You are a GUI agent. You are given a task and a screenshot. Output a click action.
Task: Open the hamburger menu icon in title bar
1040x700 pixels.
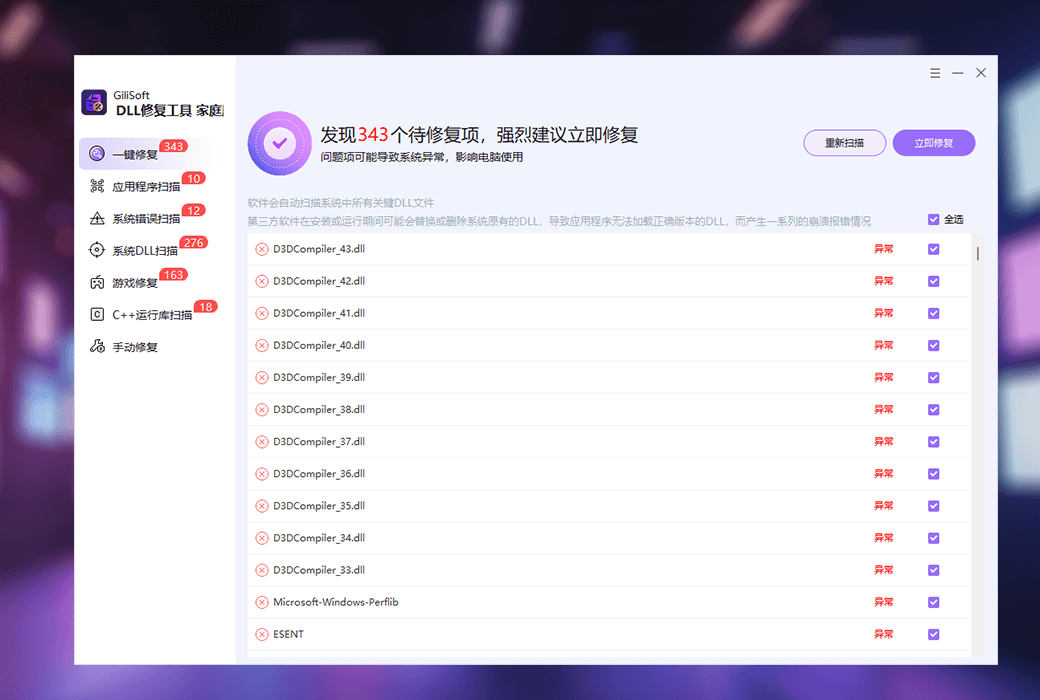click(x=935, y=73)
